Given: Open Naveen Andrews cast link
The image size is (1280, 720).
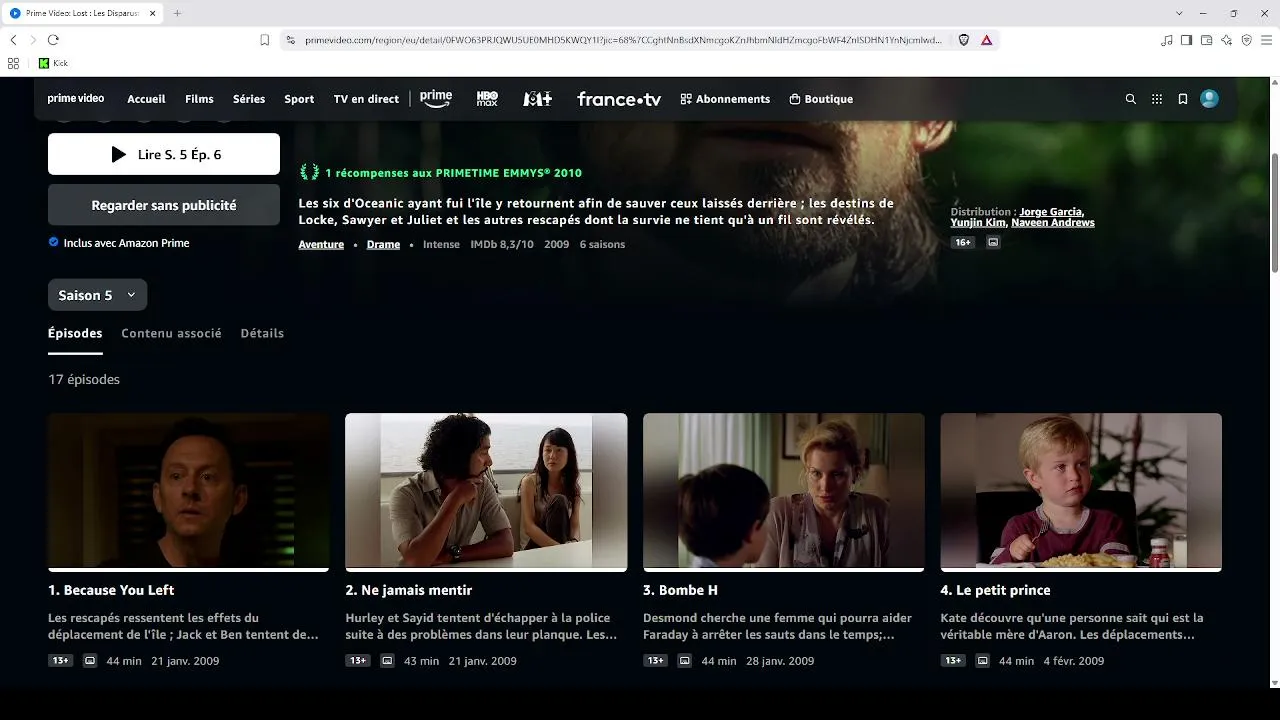Looking at the screenshot, I should tap(1053, 222).
